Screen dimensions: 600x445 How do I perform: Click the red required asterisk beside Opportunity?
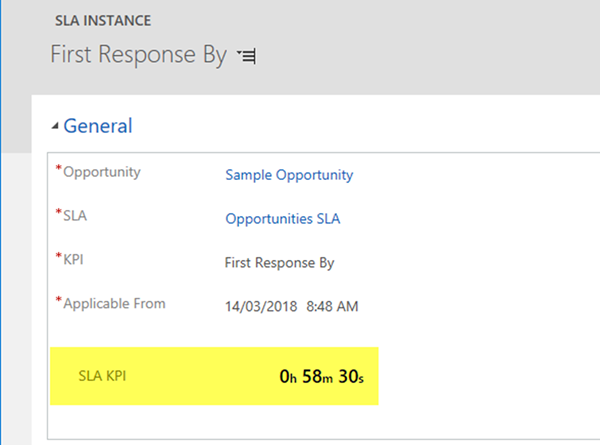point(58,170)
